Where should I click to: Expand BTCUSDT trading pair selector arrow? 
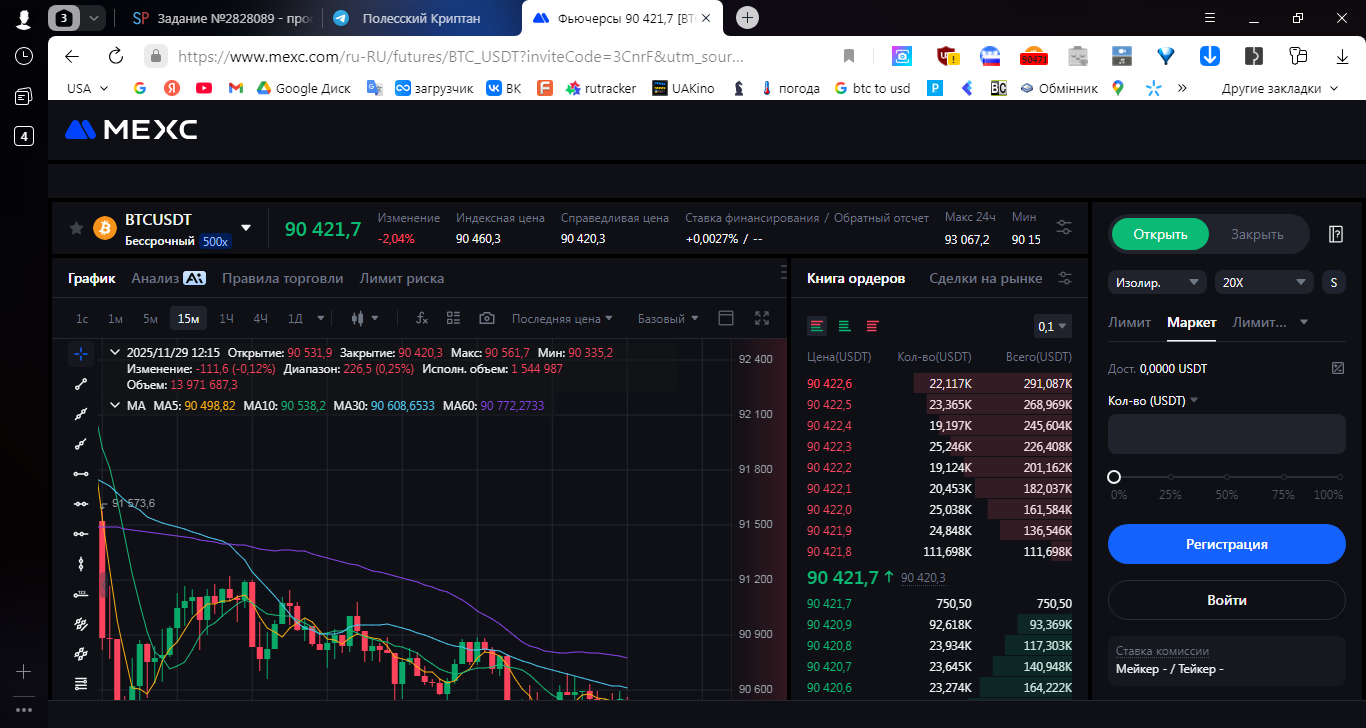coord(246,228)
